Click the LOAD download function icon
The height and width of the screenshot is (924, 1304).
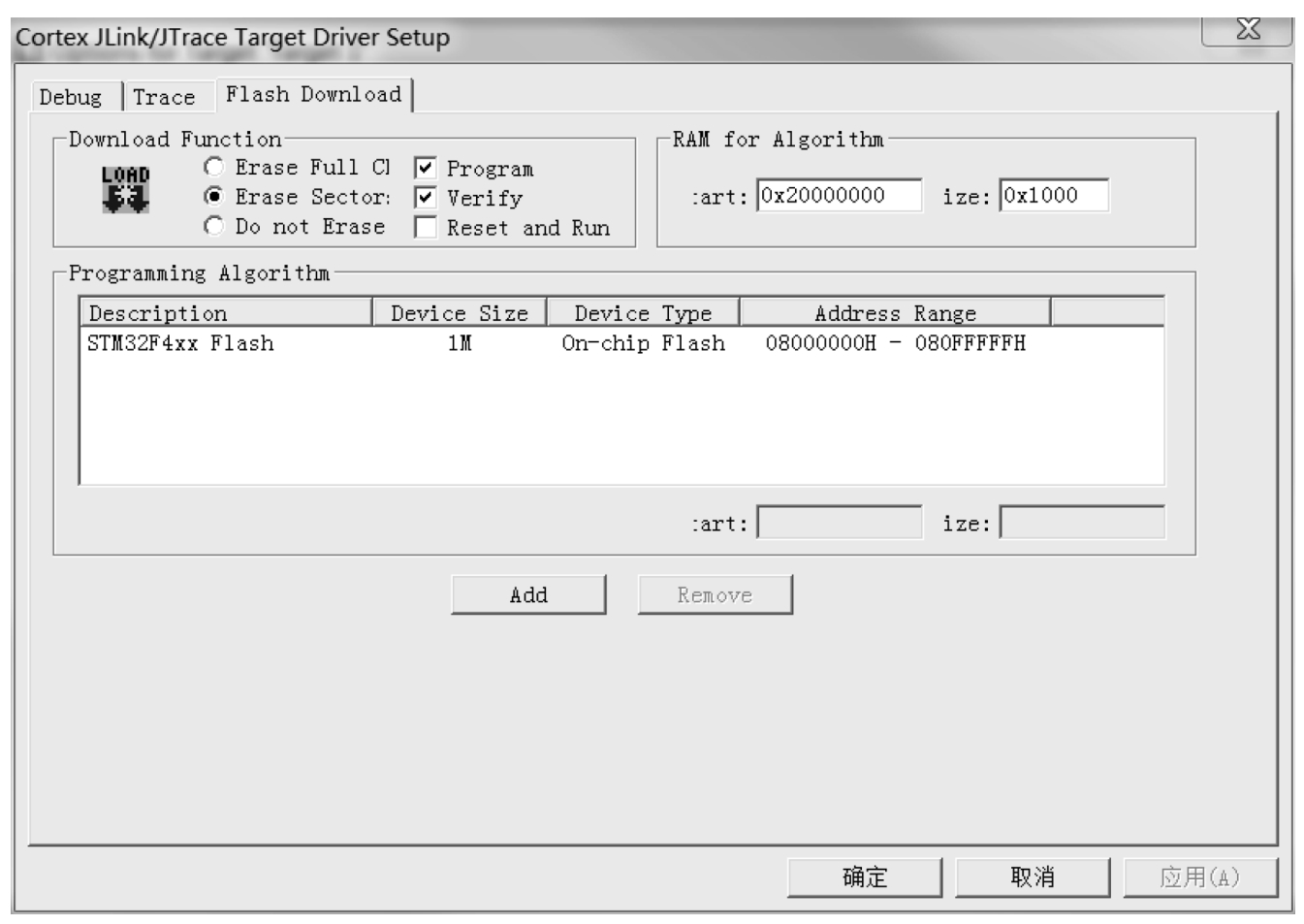125,189
